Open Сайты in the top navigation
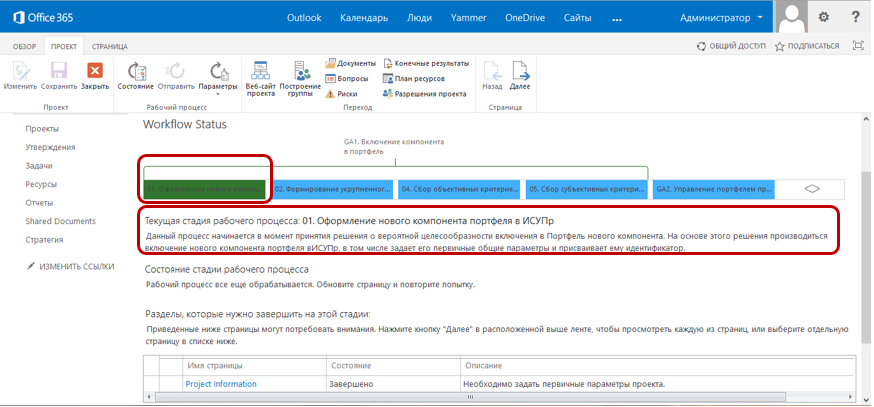Image resolution: width=874 pixels, height=407 pixels. tap(577, 18)
